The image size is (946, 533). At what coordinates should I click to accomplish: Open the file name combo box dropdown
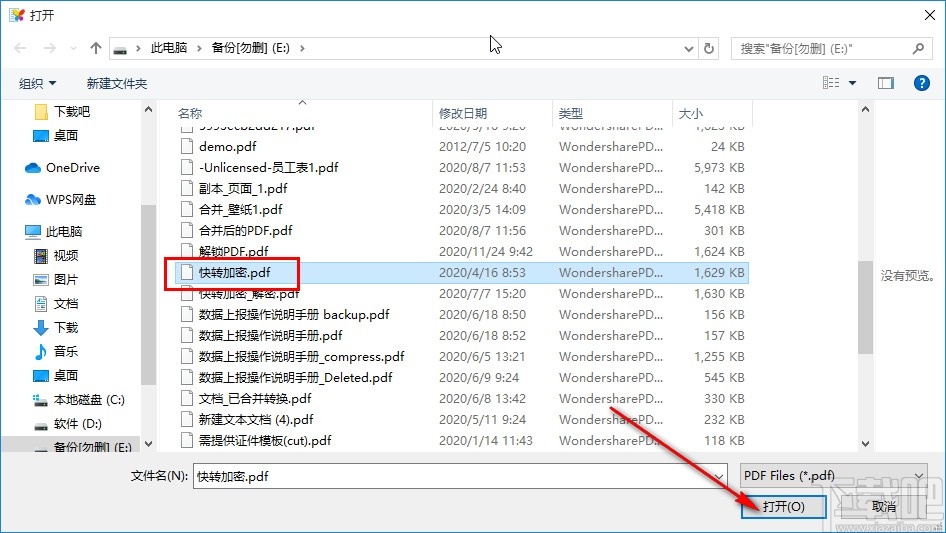719,476
